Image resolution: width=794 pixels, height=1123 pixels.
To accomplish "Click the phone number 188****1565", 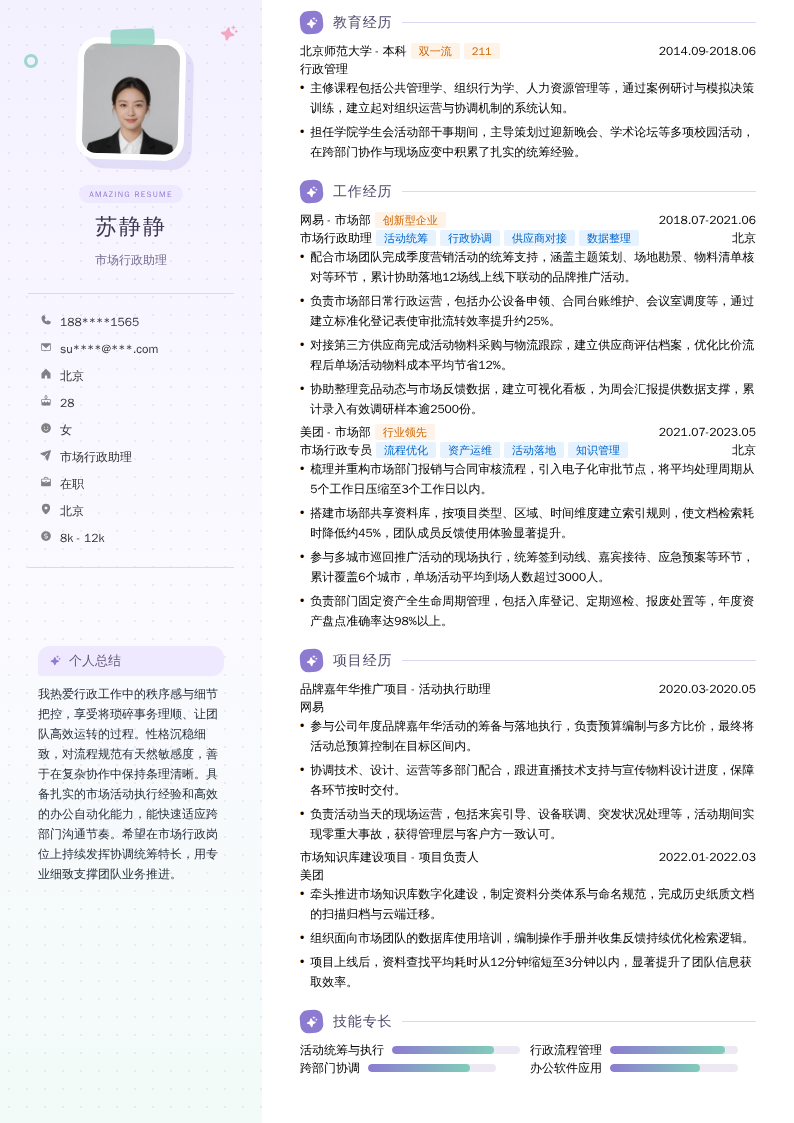I will tap(100, 322).
